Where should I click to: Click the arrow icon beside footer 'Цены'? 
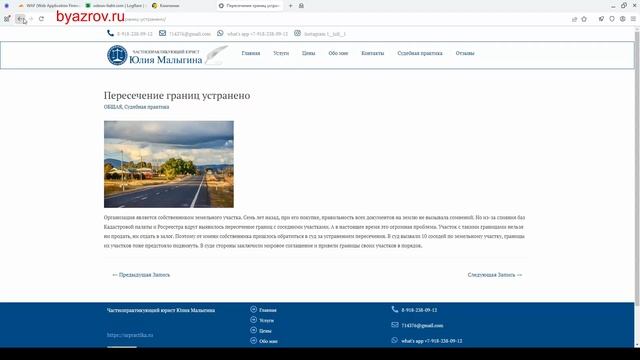tap(253, 330)
